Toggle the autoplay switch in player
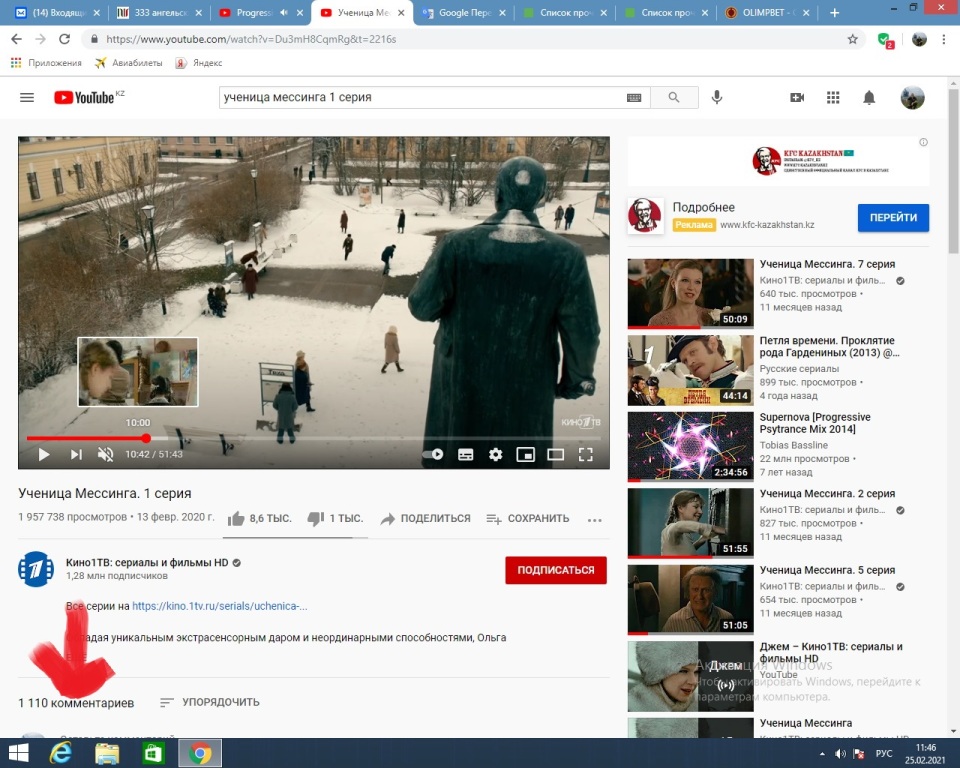 pyautogui.click(x=434, y=454)
